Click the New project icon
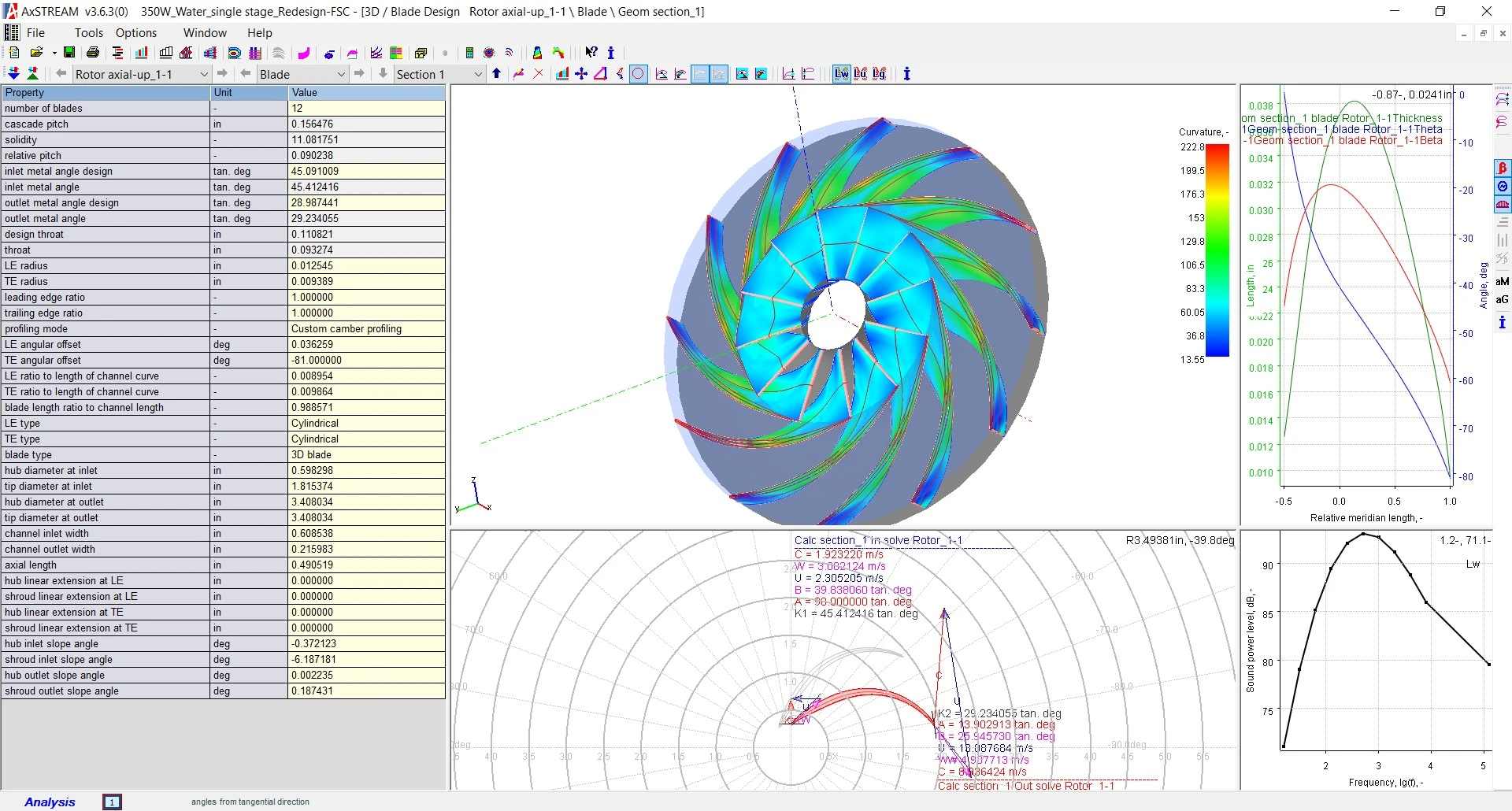The height and width of the screenshot is (811, 1512). [x=13, y=53]
